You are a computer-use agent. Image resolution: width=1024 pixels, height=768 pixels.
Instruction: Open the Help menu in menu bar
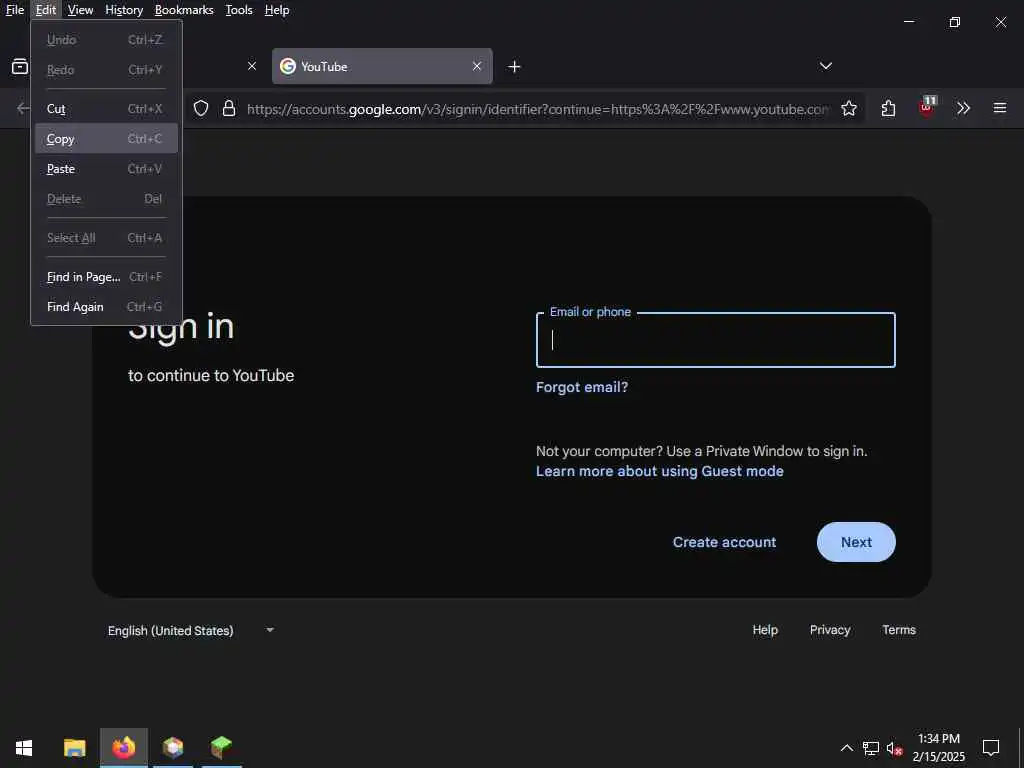(x=277, y=10)
